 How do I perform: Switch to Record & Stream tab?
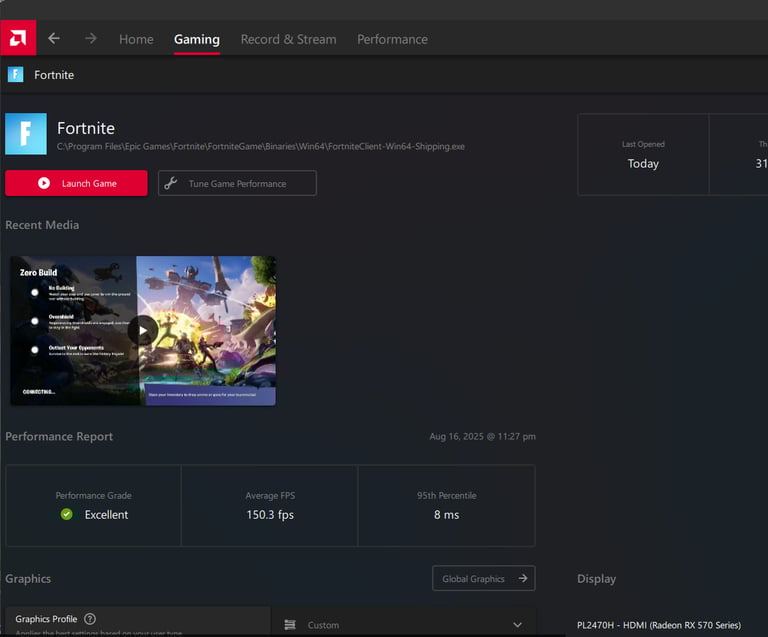[288, 39]
